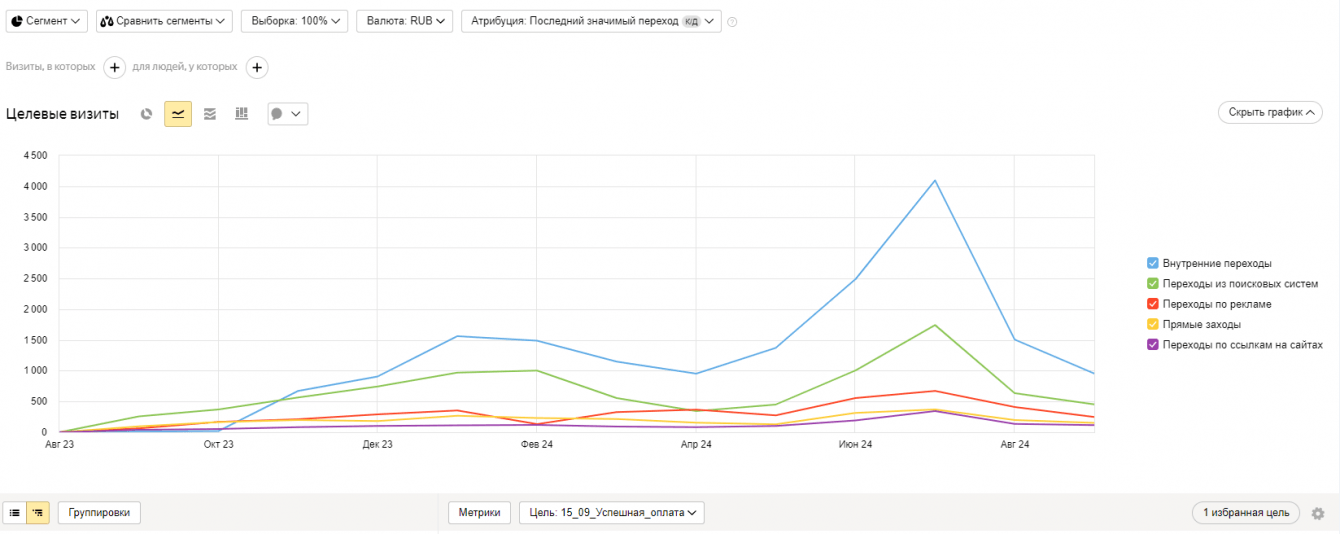Expand 'Валюта: RUB' currency dropdown

pos(404,21)
